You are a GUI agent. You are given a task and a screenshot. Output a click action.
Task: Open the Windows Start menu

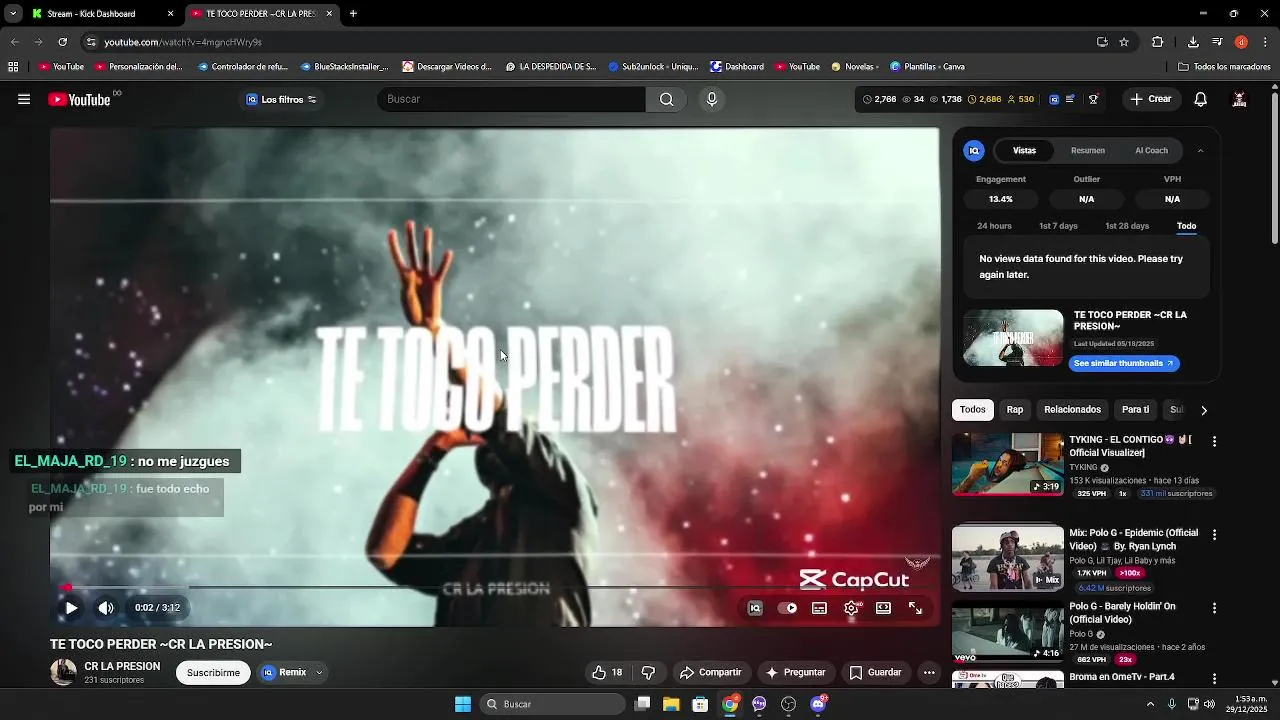coord(463,704)
